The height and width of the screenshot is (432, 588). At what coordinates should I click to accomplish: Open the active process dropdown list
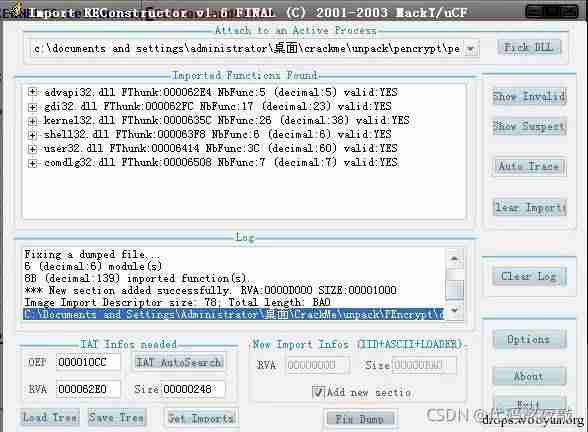[471, 49]
